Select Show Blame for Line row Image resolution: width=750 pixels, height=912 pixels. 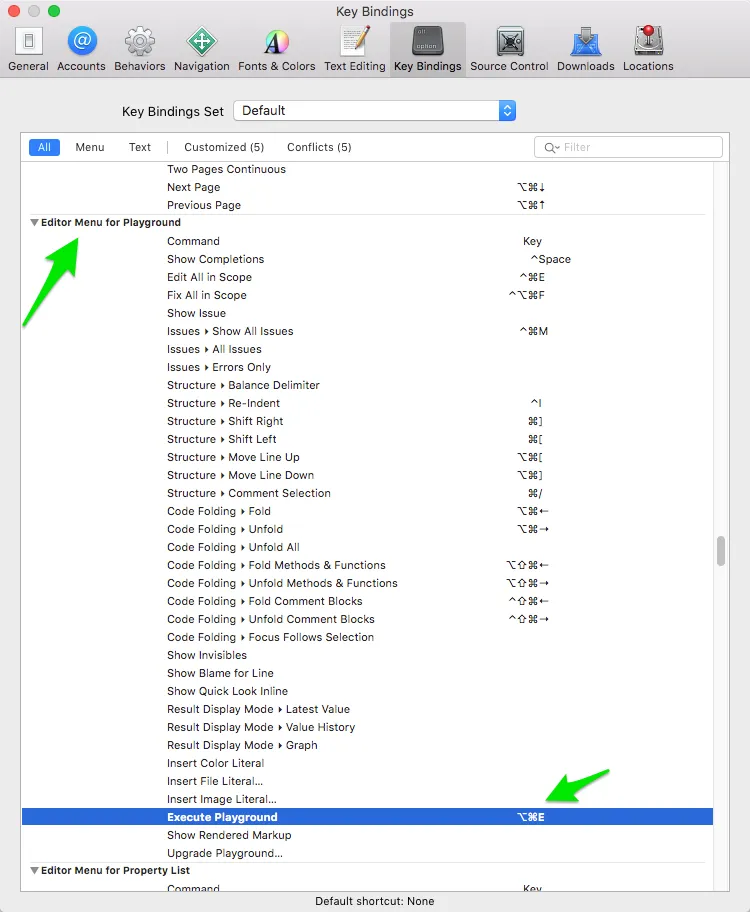coord(367,674)
